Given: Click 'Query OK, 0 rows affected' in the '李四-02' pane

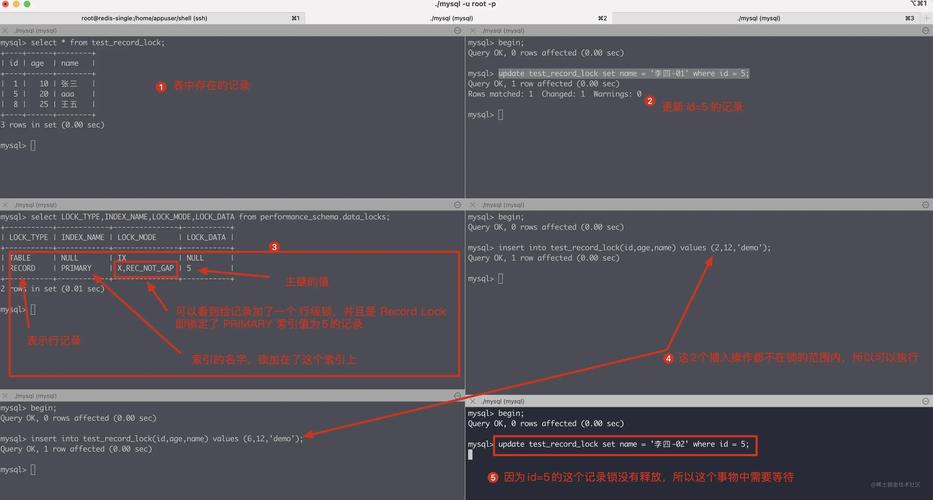Looking at the screenshot, I should 546,424.
